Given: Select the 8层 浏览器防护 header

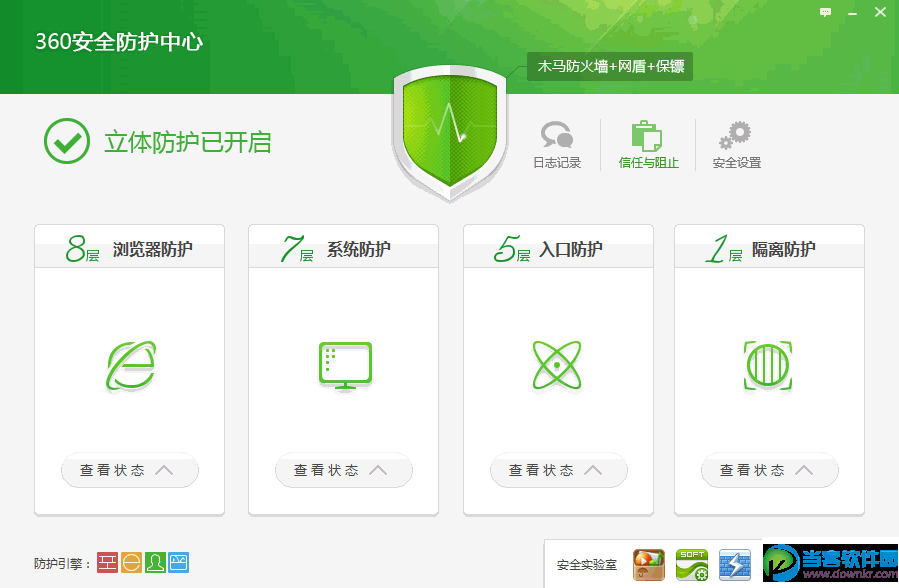Looking at the screenshot, I should [130, 247].
